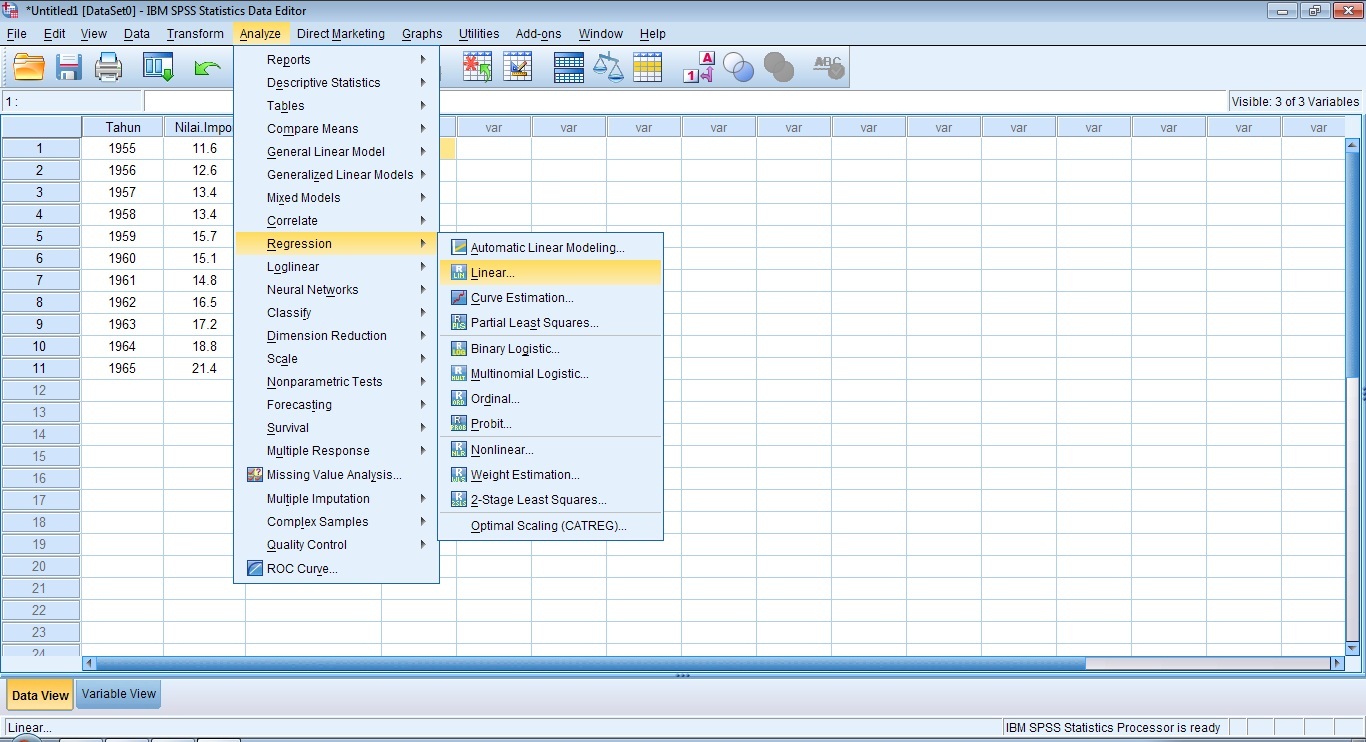Run the Spell Check ABC icon
Viewport: 1366px width, 742px height.
[x=829, y=67]
